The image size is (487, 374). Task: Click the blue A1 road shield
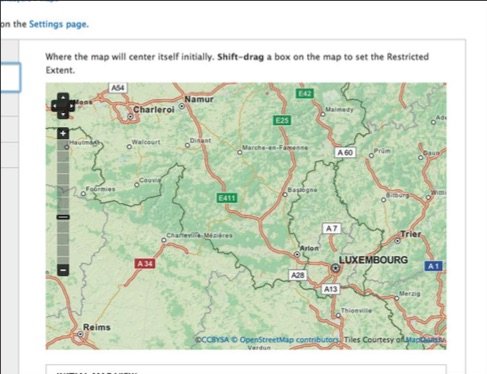coord(433,266)
